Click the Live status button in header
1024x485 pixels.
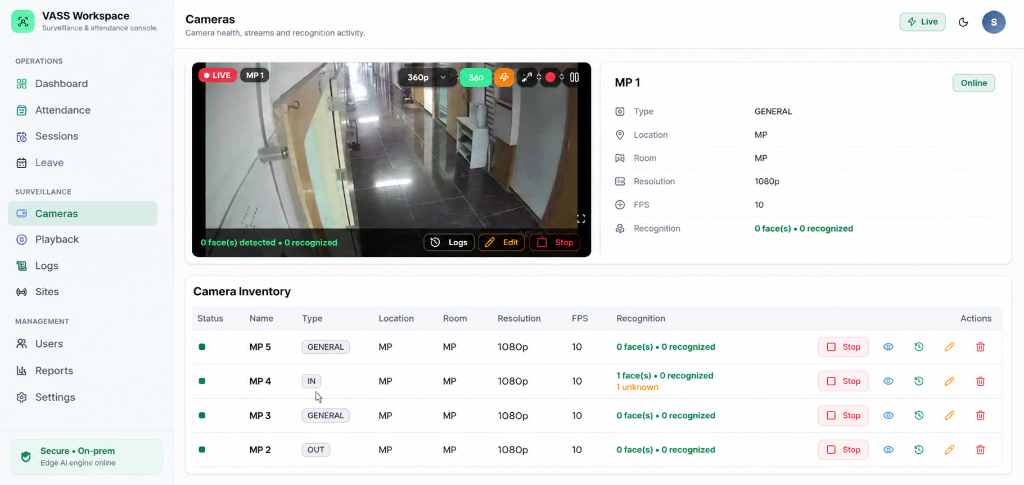pos(922,22)
